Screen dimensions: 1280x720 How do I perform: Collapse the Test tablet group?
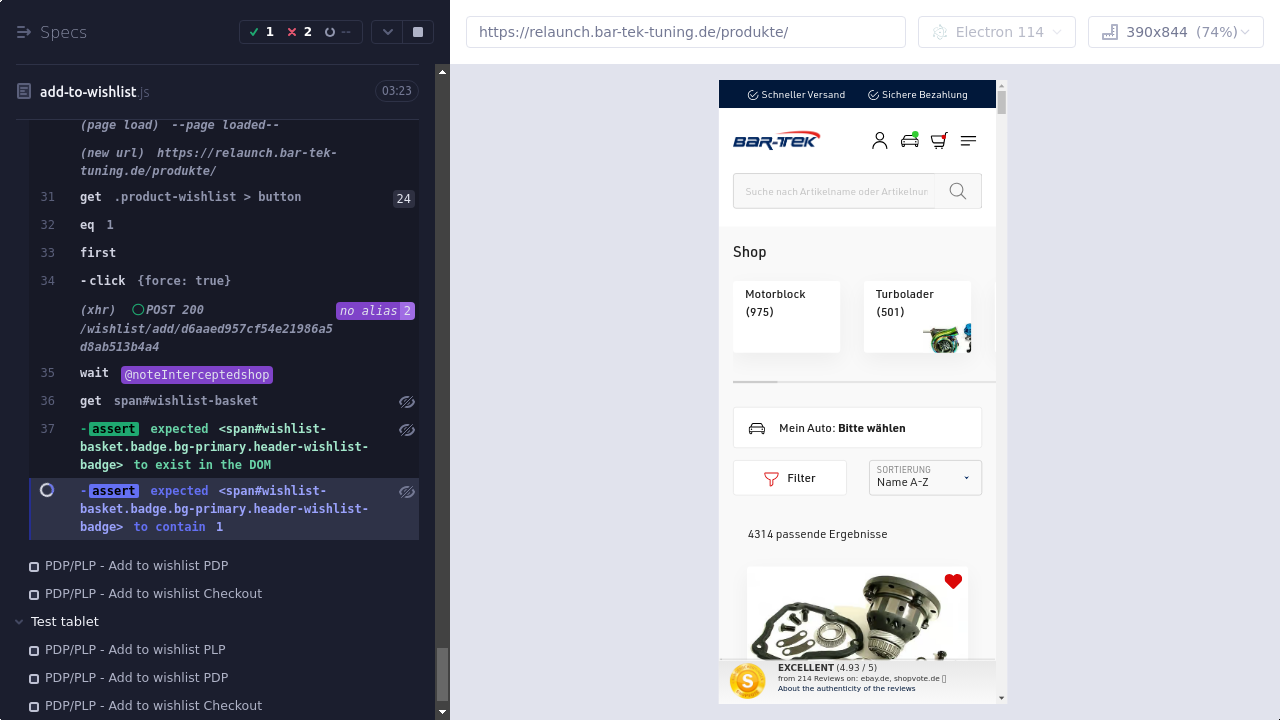pos(19,621)
